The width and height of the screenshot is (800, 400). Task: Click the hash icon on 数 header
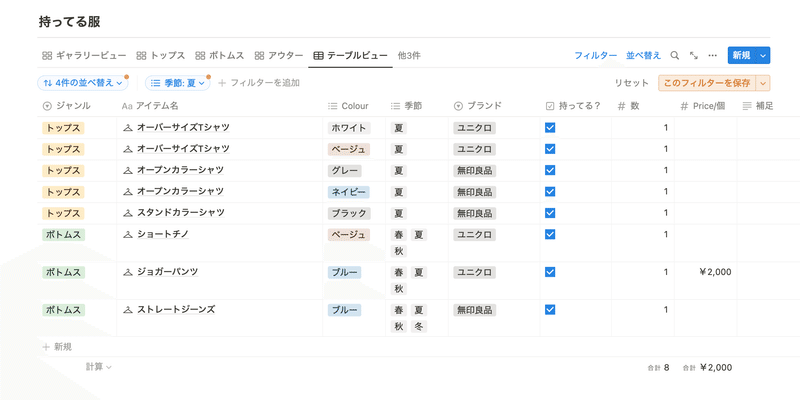click(x=621, y=106)
